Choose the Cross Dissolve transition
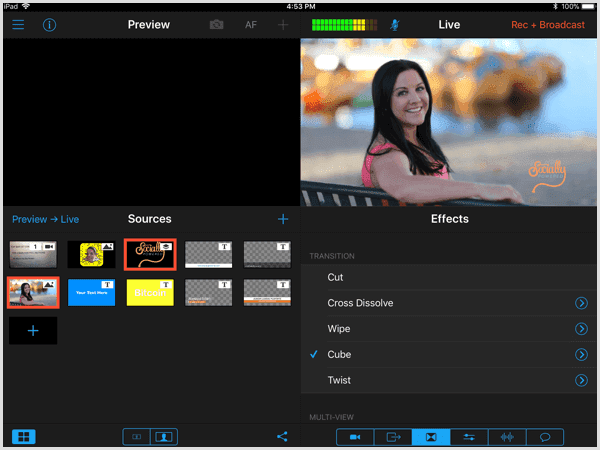Screen dimensions: 600x450 click(449, 303)
